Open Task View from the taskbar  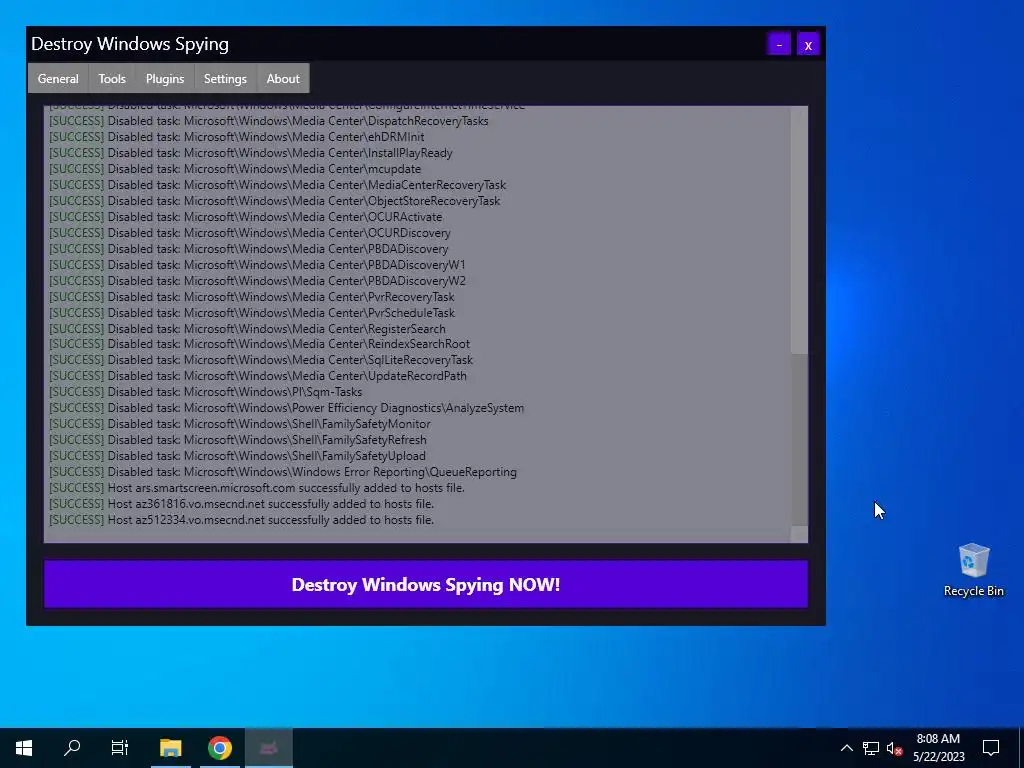pyautogui.click(x=120, y=748)
